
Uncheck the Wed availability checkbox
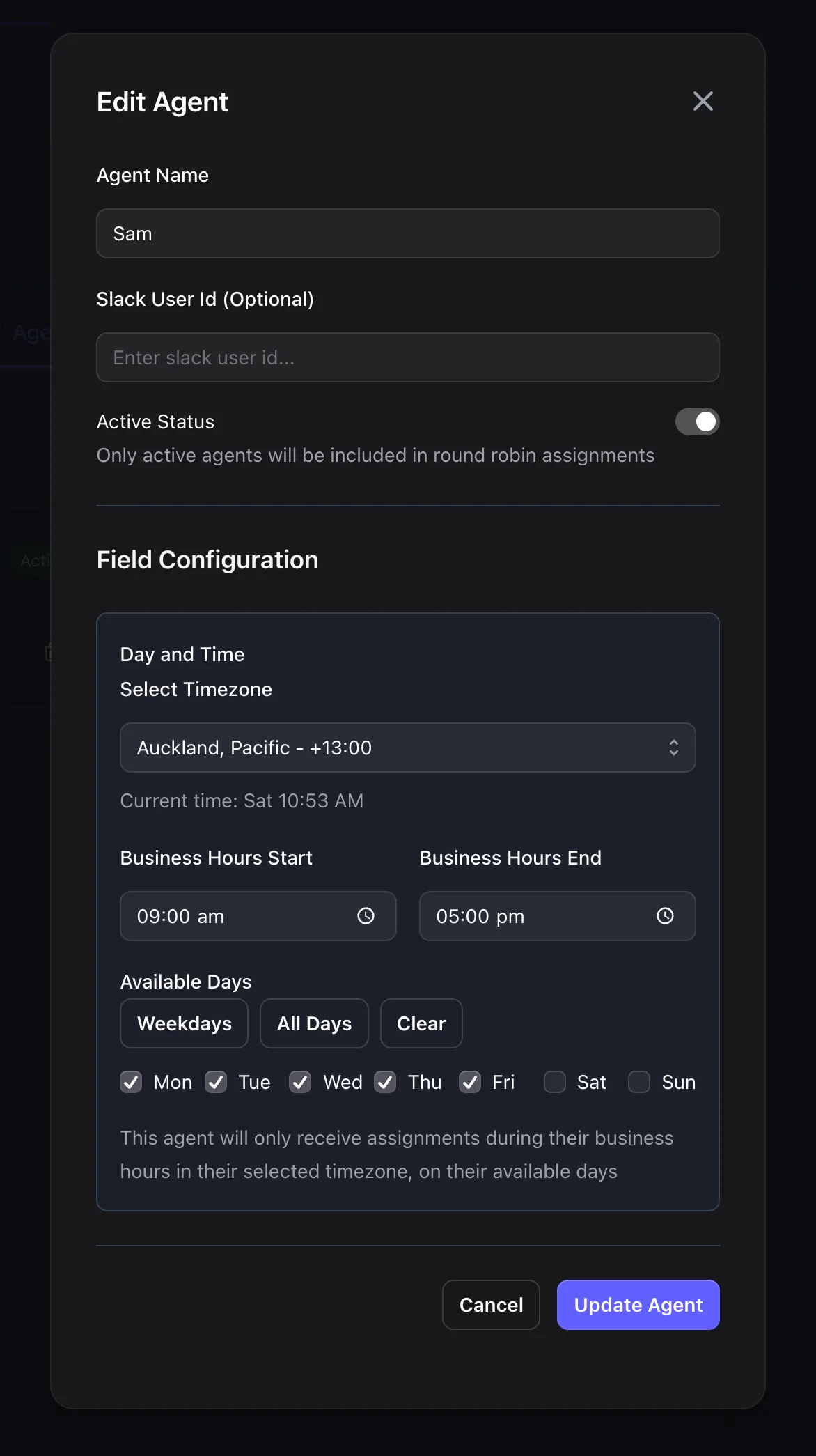[300, 1082]
